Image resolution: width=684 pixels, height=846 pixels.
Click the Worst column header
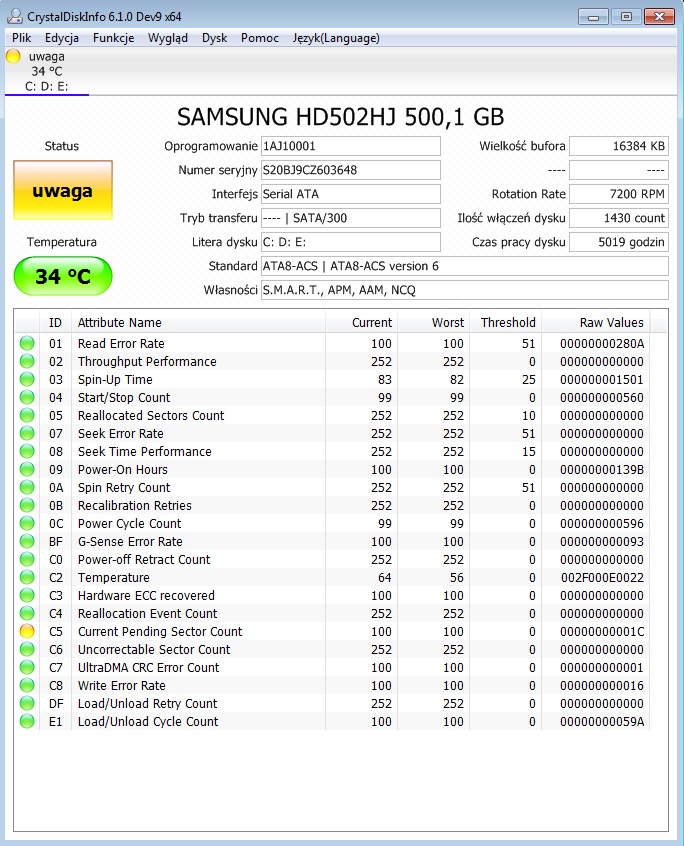point(434,323)
